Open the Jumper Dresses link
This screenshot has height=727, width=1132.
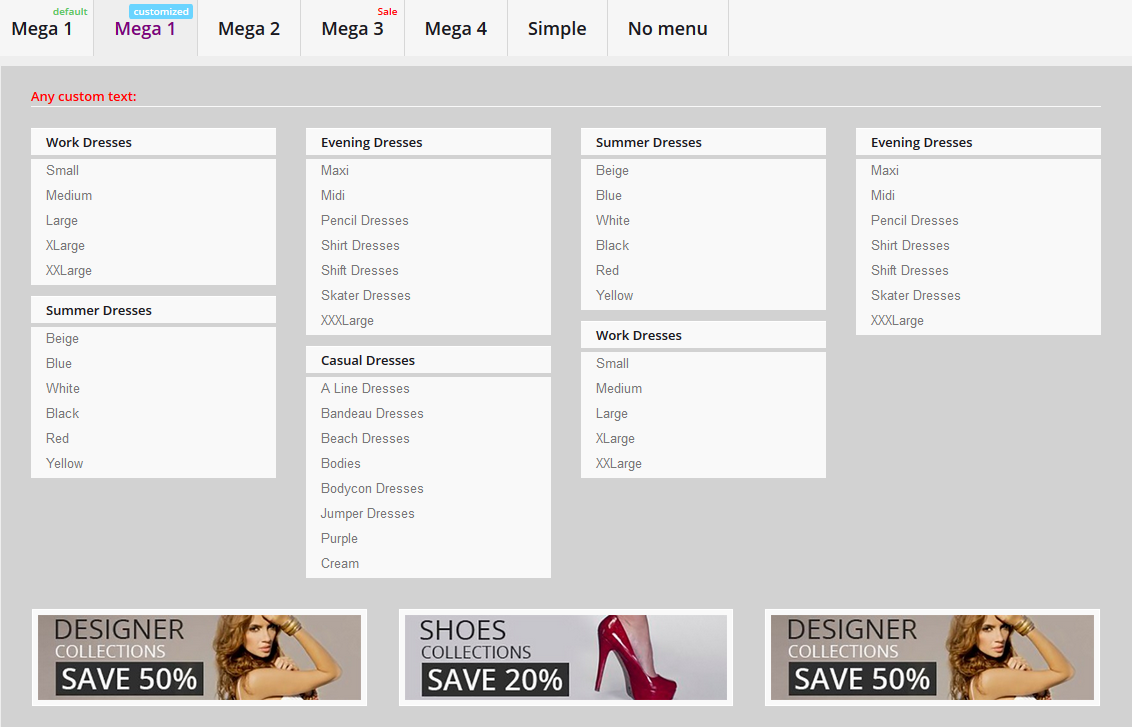click(x=367, y=513)
